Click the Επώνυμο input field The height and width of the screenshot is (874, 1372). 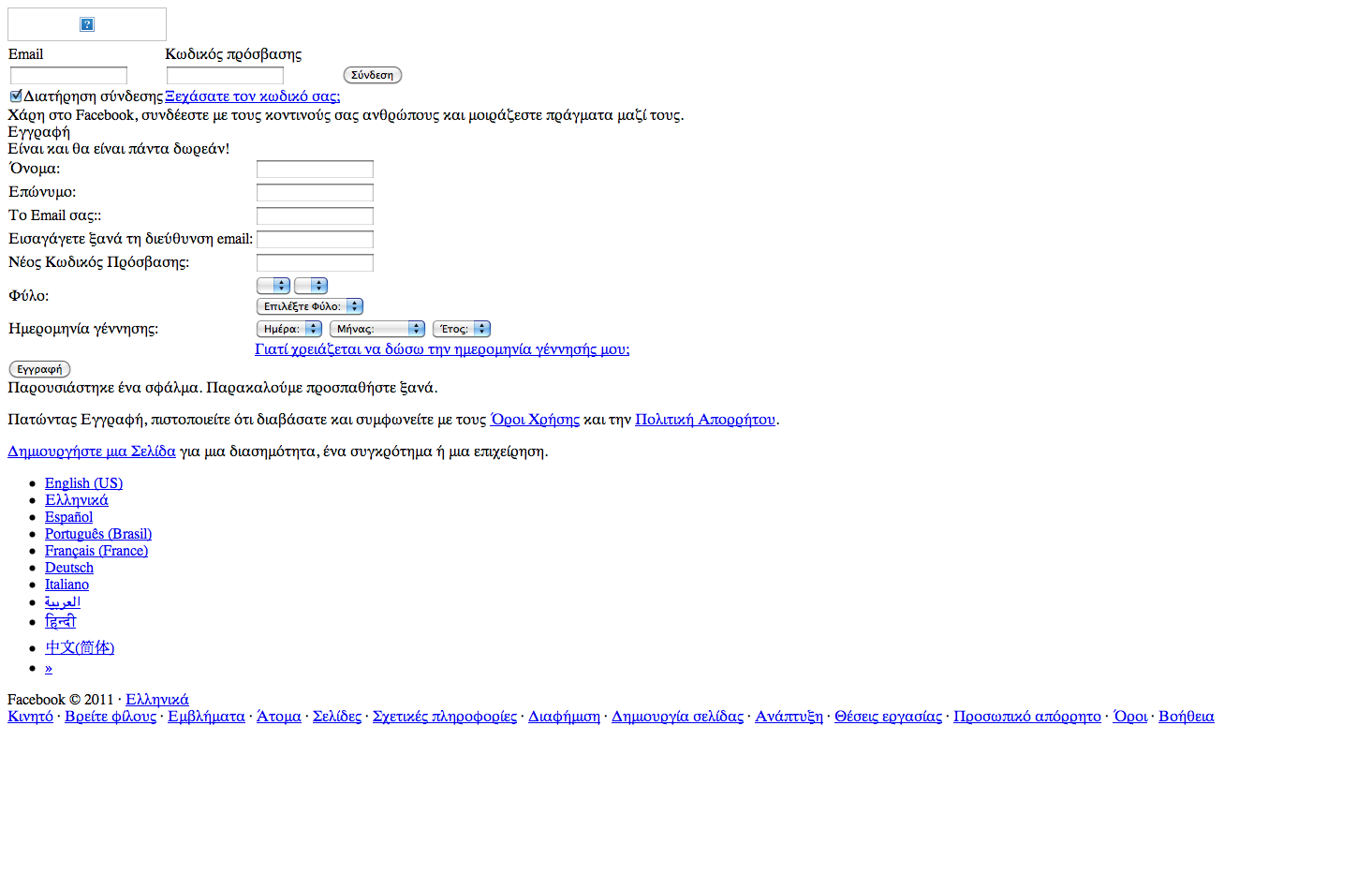pos(315,192)
